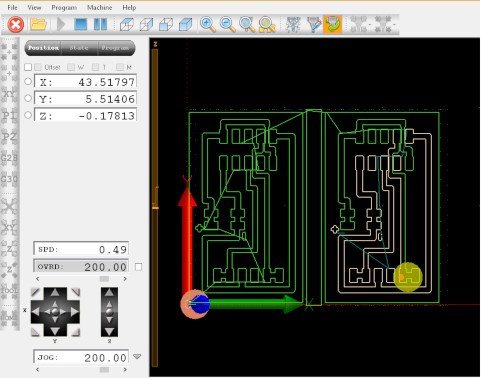Viewport: 481px width, 378px height.
Task: Click right arrow of JOG slider
Action: pos(125,369)
